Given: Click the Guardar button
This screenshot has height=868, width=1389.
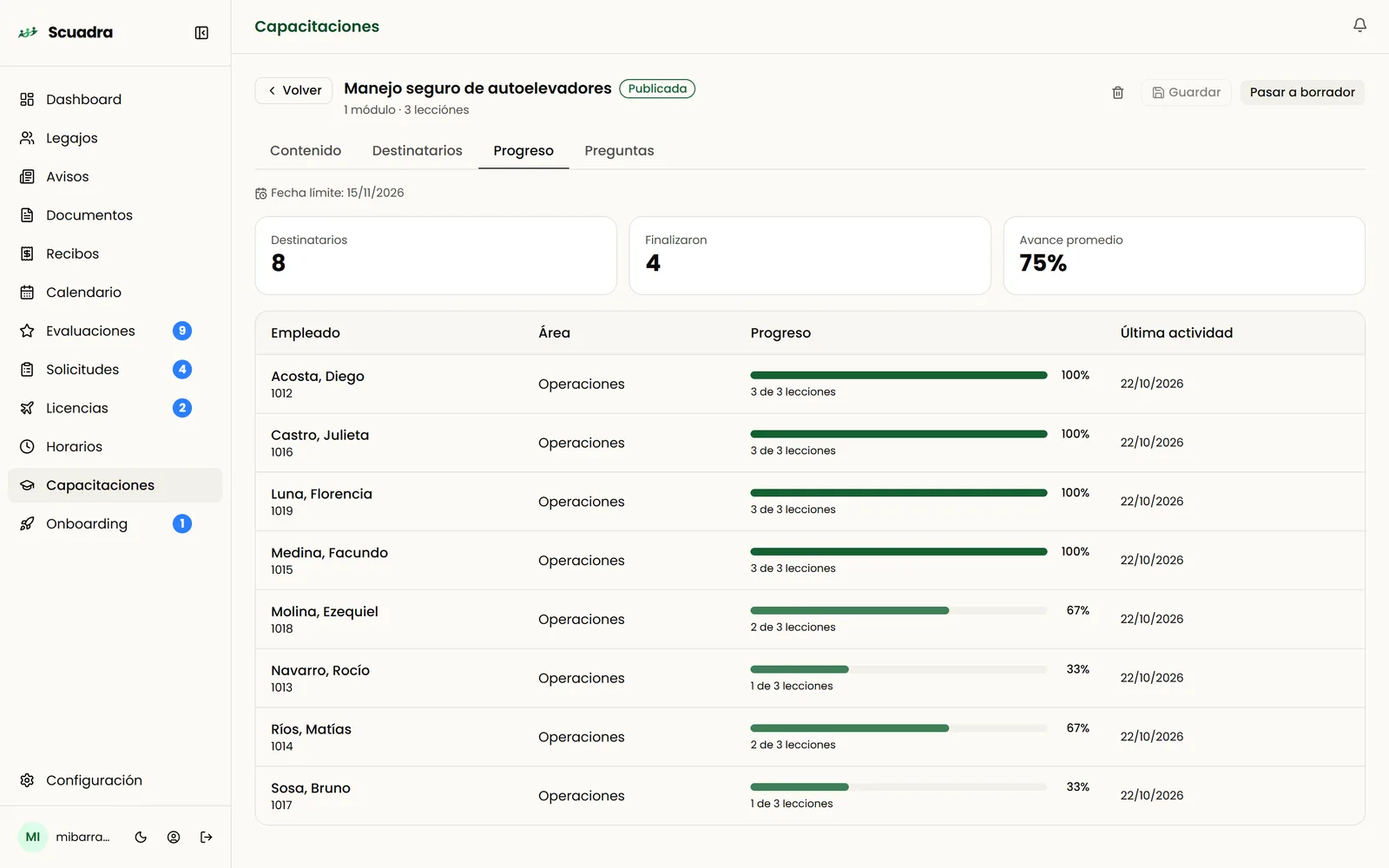Looking at the screenshot, I should pyautogui.click(x=1186, y=92).
